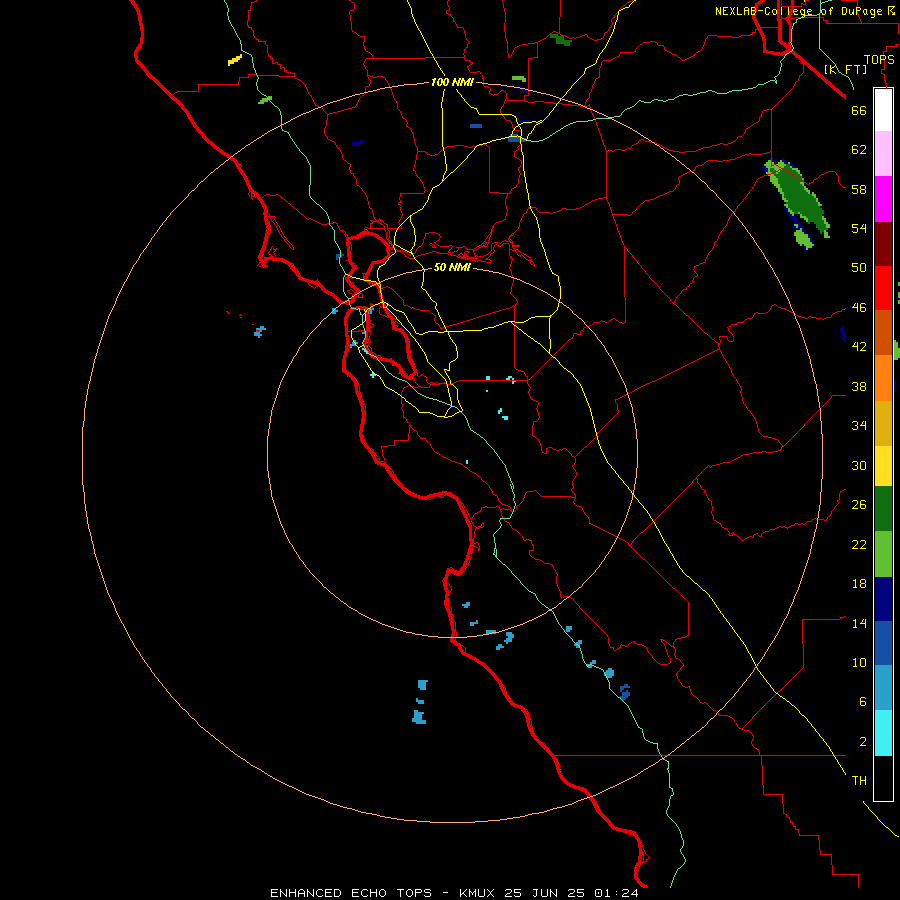
Task: Click the NEXLAB-College of DuPage credit text
Action: (798, 11)
